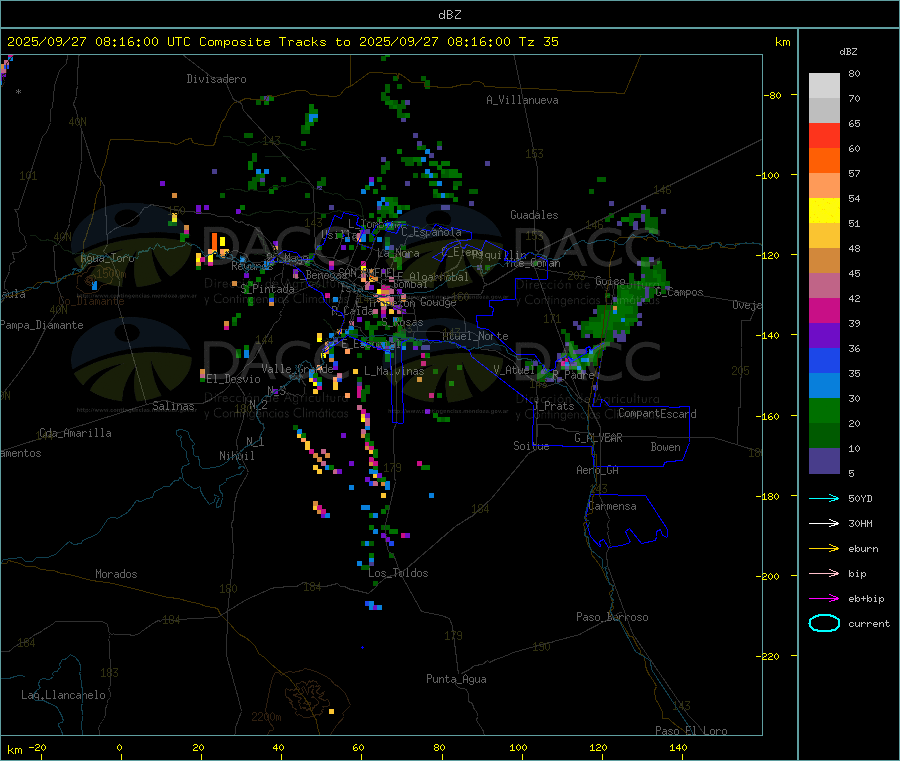
Task: Click the Valle_Grande location label
Action: pos(297,369)
